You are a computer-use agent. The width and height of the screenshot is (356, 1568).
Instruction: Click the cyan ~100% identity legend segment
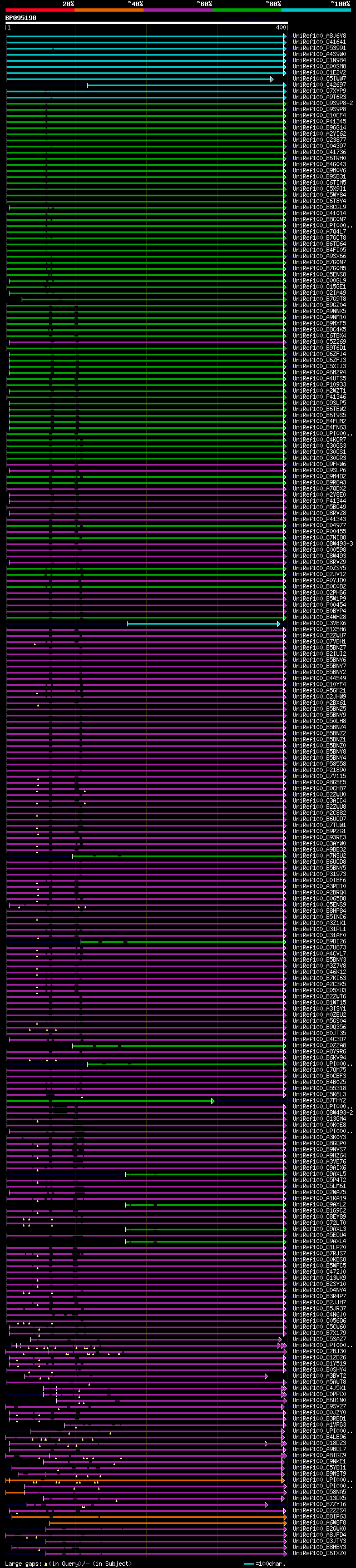pyautogui.click(x=317, y=10)
